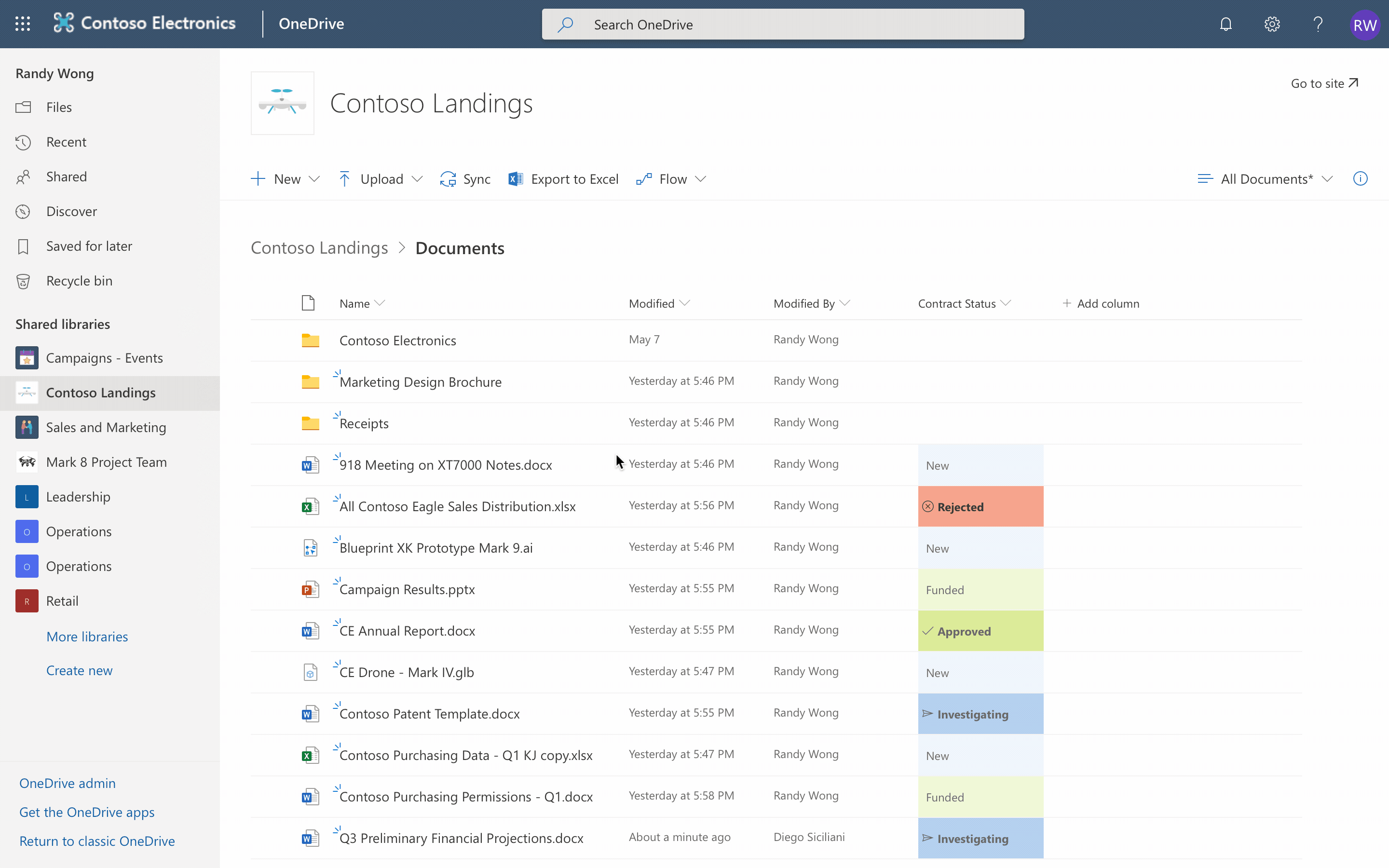The height and width of the screenshot is (868, 1389).
Task: Click the help question mark icon
Action: pyautogui.click(x=1318, y=24)
